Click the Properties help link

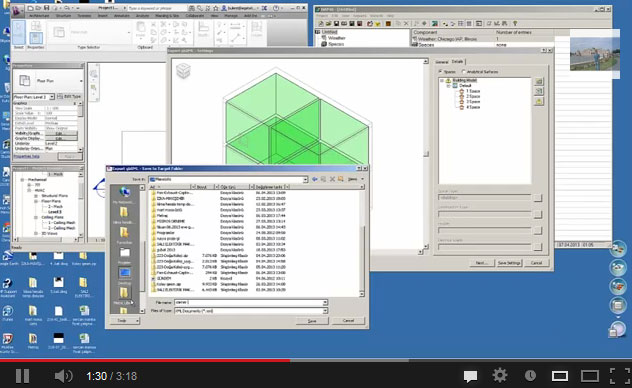27,156
